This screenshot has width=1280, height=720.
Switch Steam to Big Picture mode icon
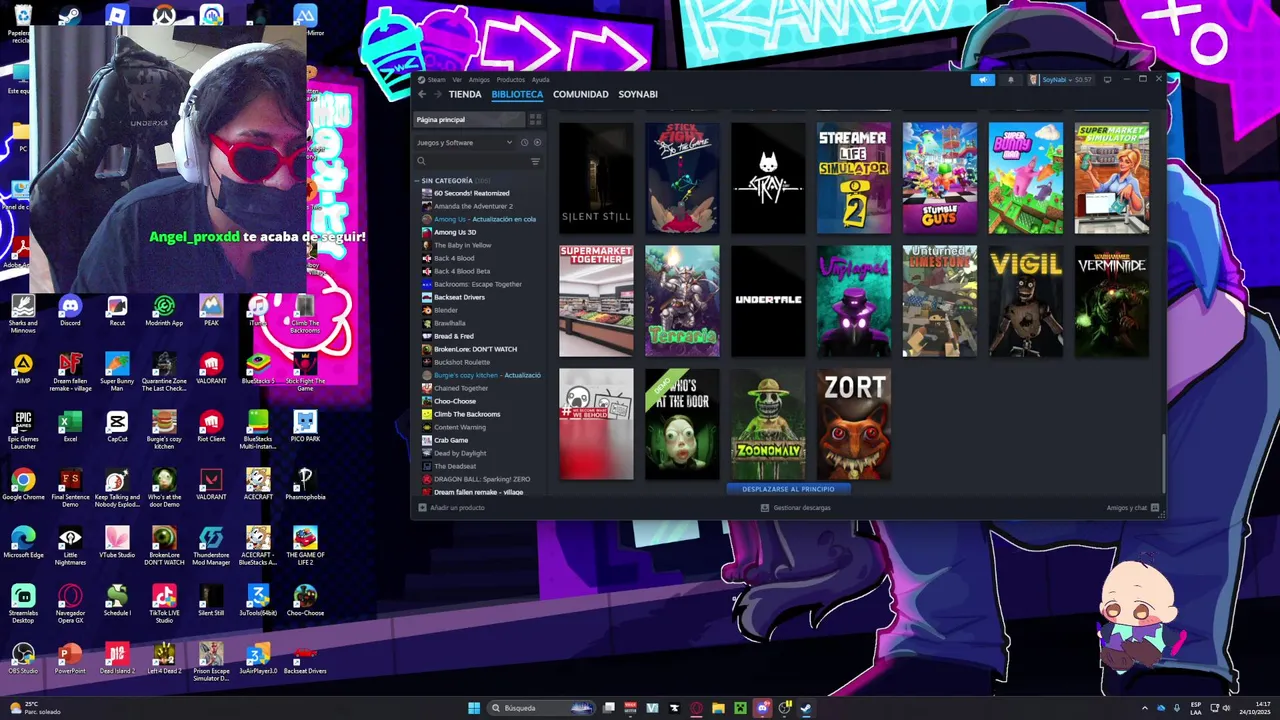point(1107,80)
